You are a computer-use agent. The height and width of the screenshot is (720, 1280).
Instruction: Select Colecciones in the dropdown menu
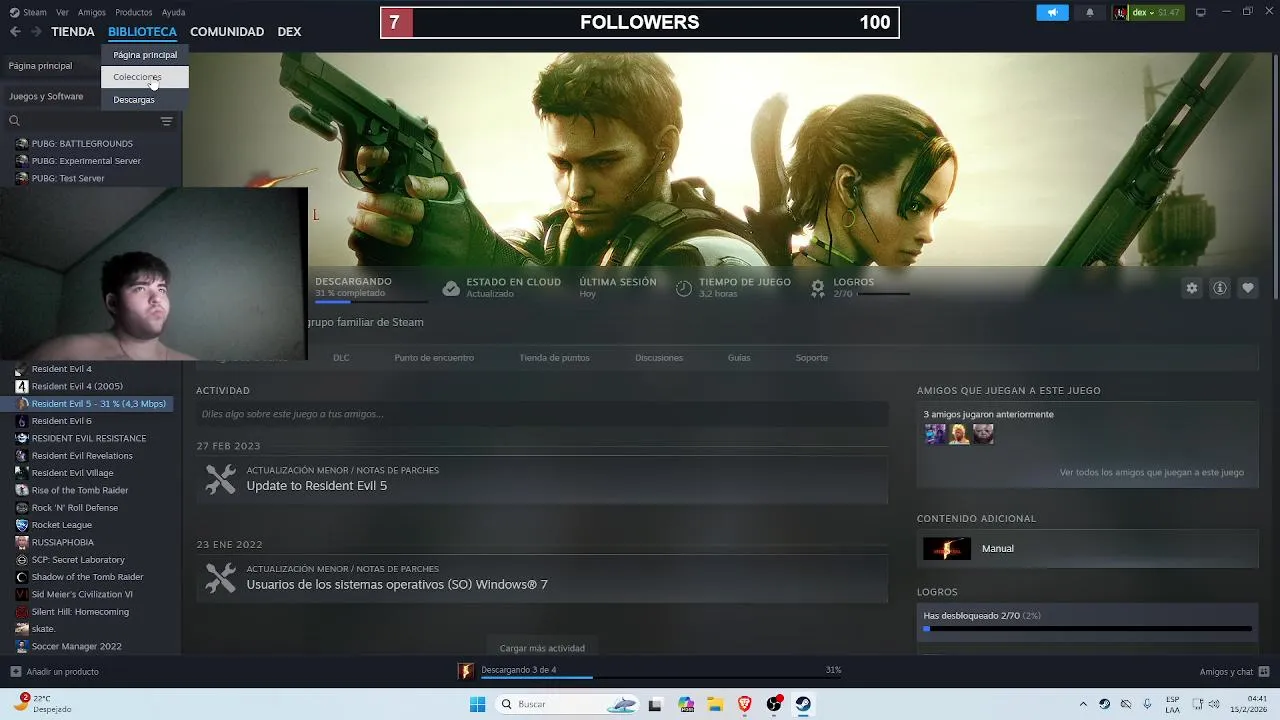click(x=145, y=77)
